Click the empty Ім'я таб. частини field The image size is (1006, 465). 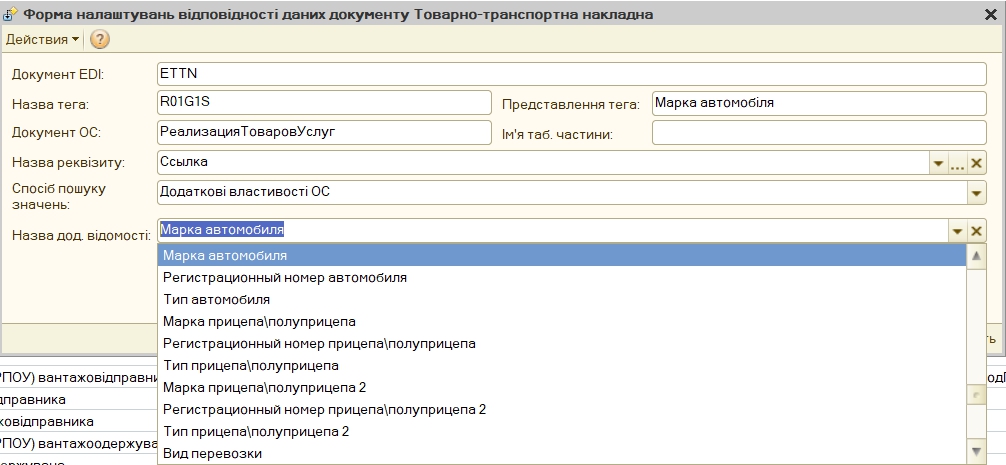click(819, 133)
